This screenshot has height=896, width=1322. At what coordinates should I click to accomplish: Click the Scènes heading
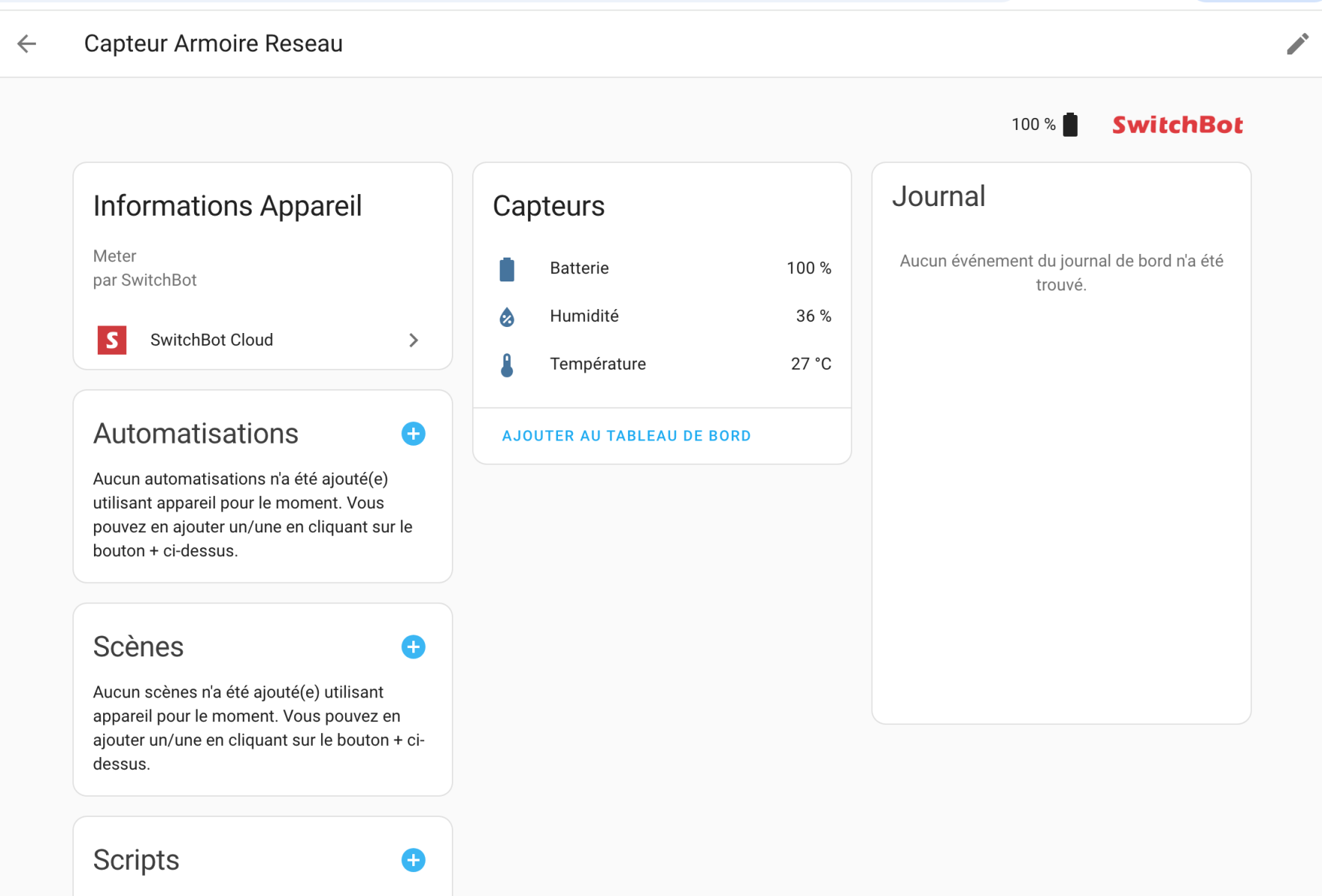(138, 647)
